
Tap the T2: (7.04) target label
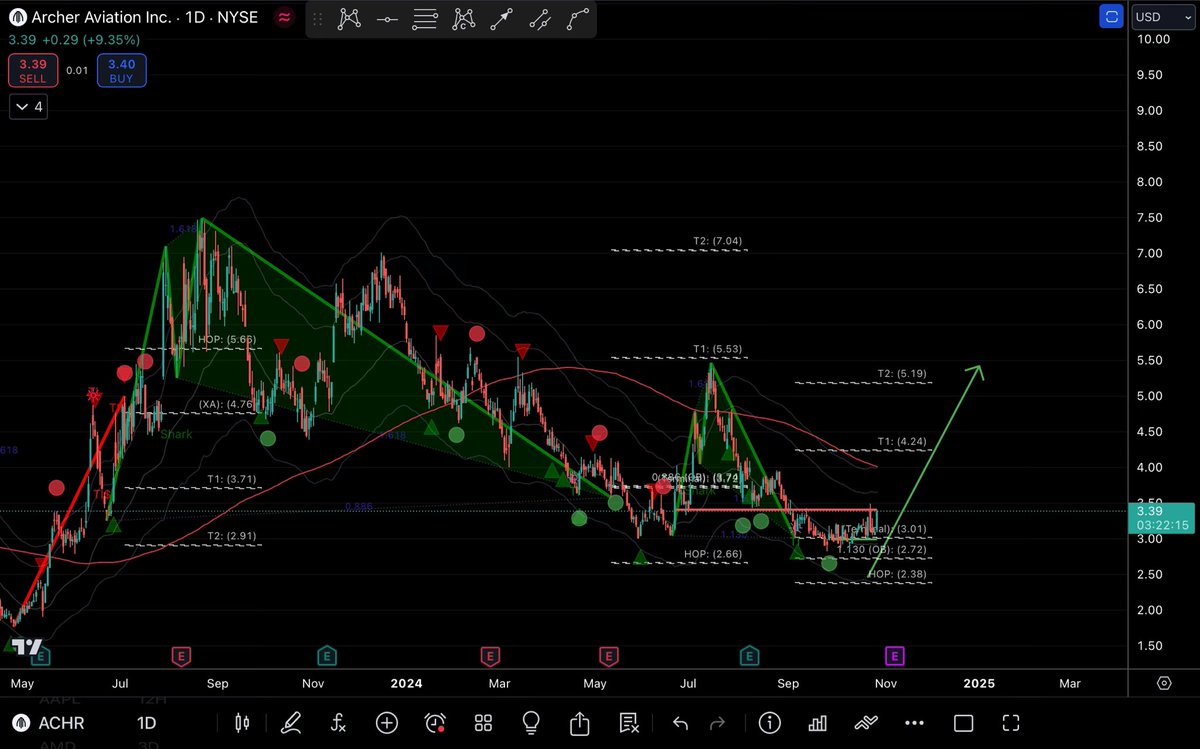pyautogui.click(x=717, y=241)
